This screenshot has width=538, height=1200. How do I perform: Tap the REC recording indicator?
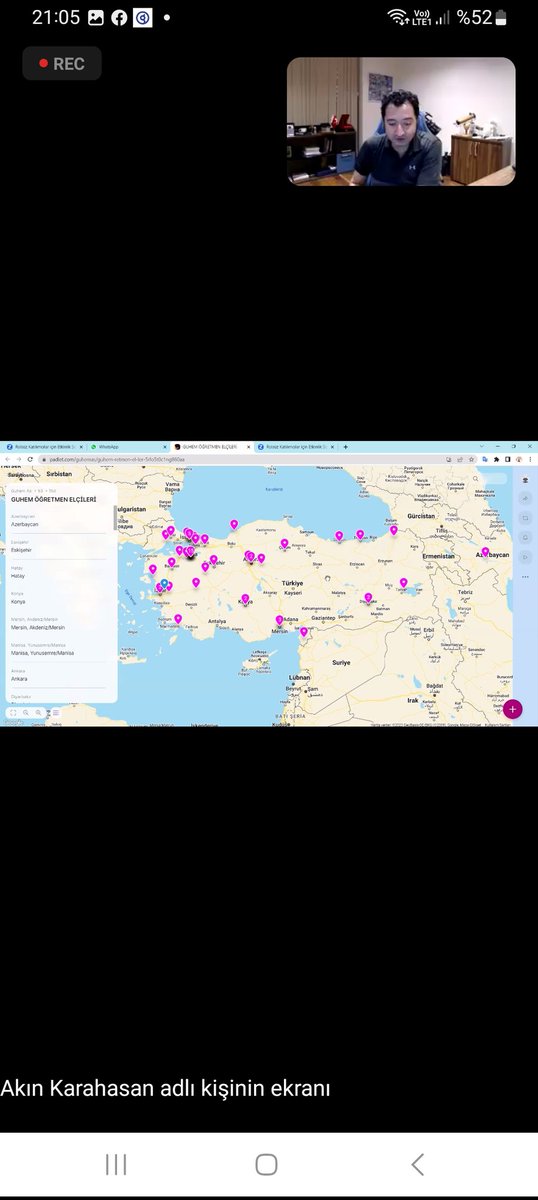(x=62, y=63)
